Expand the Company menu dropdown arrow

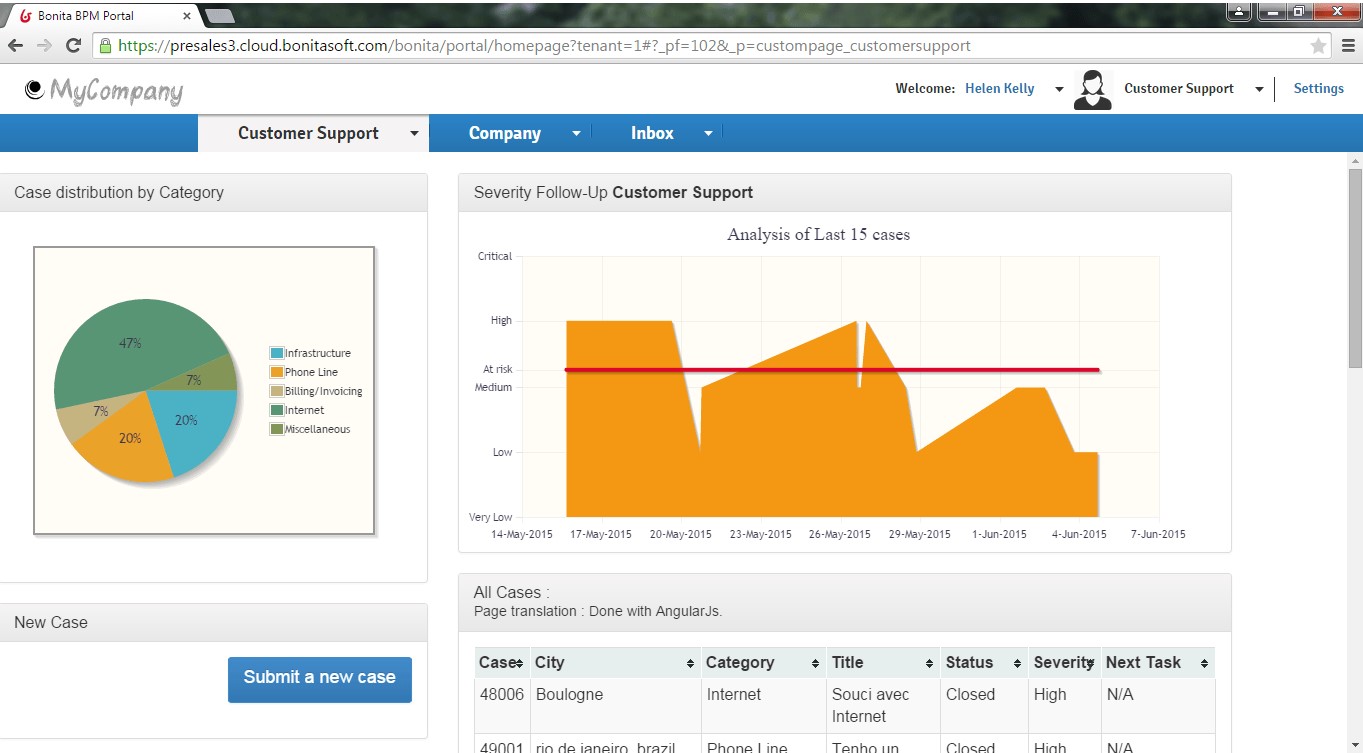pyautogui.click(x=576, y=133)
